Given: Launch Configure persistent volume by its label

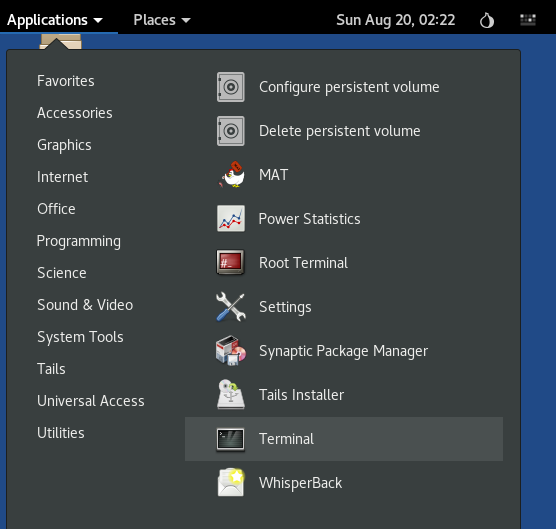Looking at the screenshot, I should (x=349, y=87).
